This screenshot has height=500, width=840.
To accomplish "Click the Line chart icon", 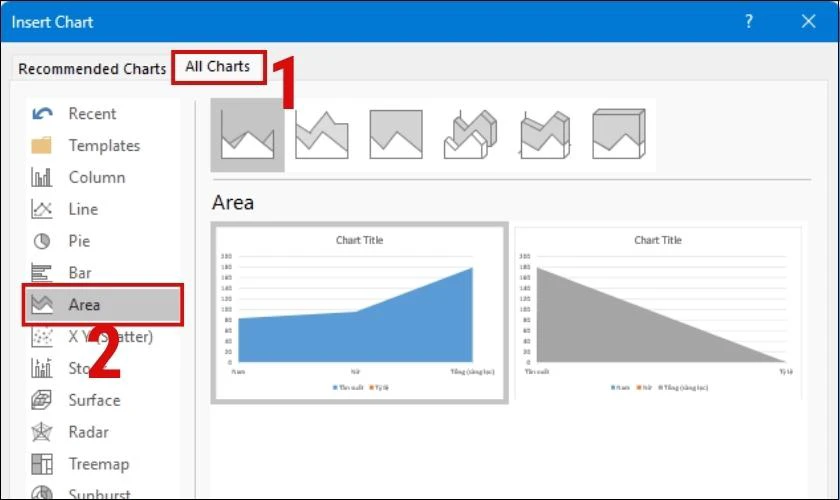I will click(x=42, y=209).
